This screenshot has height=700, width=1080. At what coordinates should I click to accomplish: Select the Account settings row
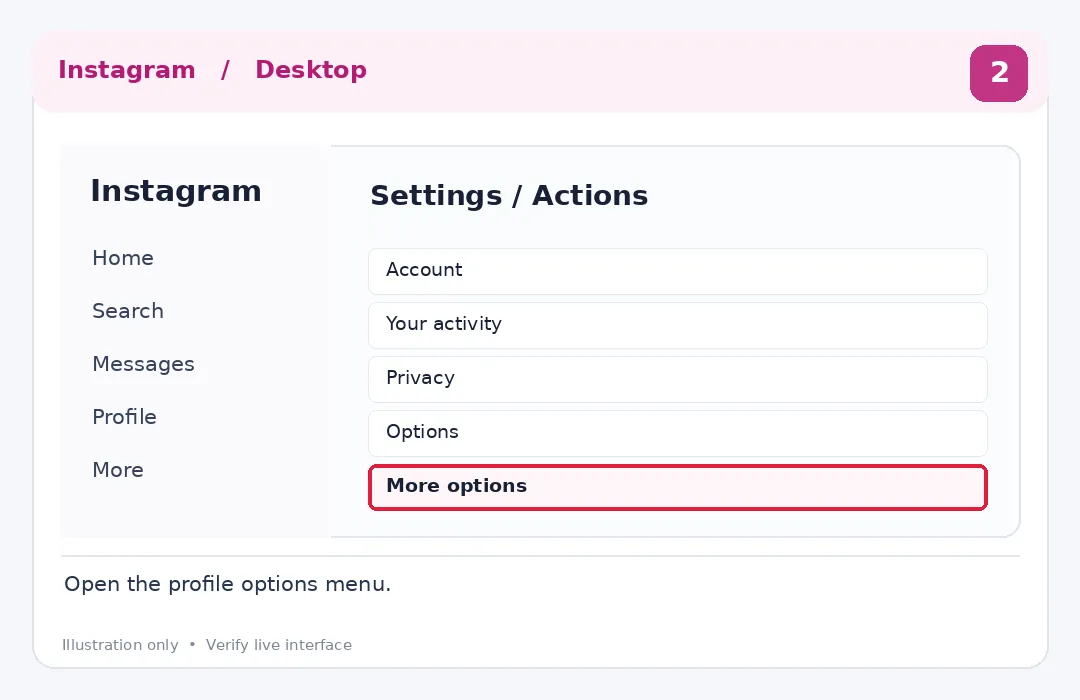678,271
